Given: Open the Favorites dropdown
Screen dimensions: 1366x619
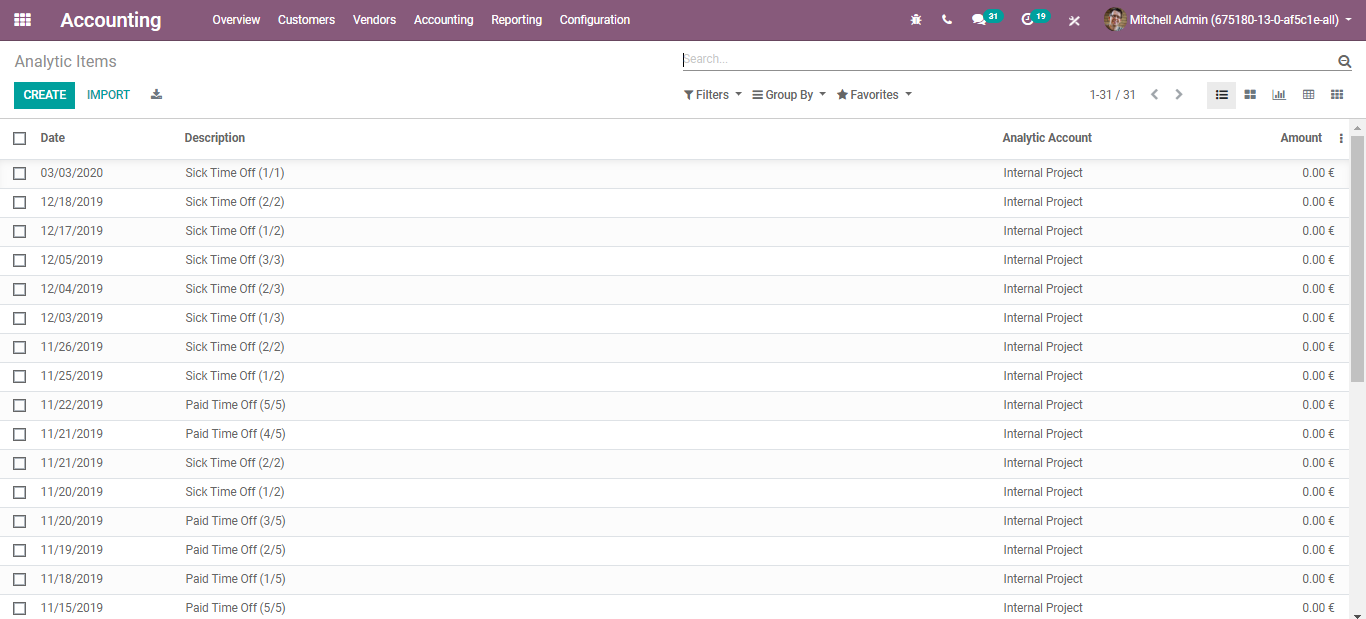Looking at the screenshot, I should tap(874, 95).
